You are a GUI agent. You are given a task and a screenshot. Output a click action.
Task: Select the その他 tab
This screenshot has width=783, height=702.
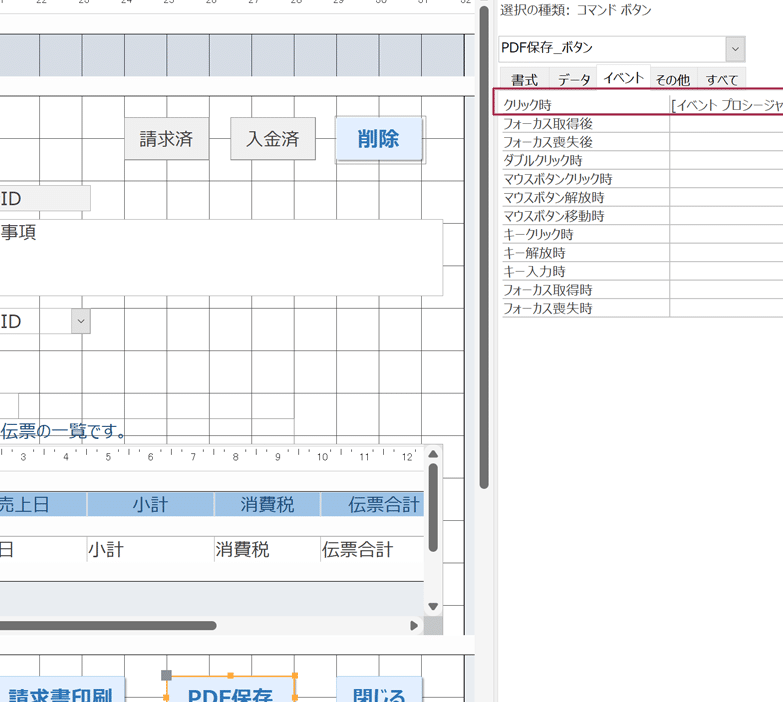pyautogui.click(x=672, y=80)
